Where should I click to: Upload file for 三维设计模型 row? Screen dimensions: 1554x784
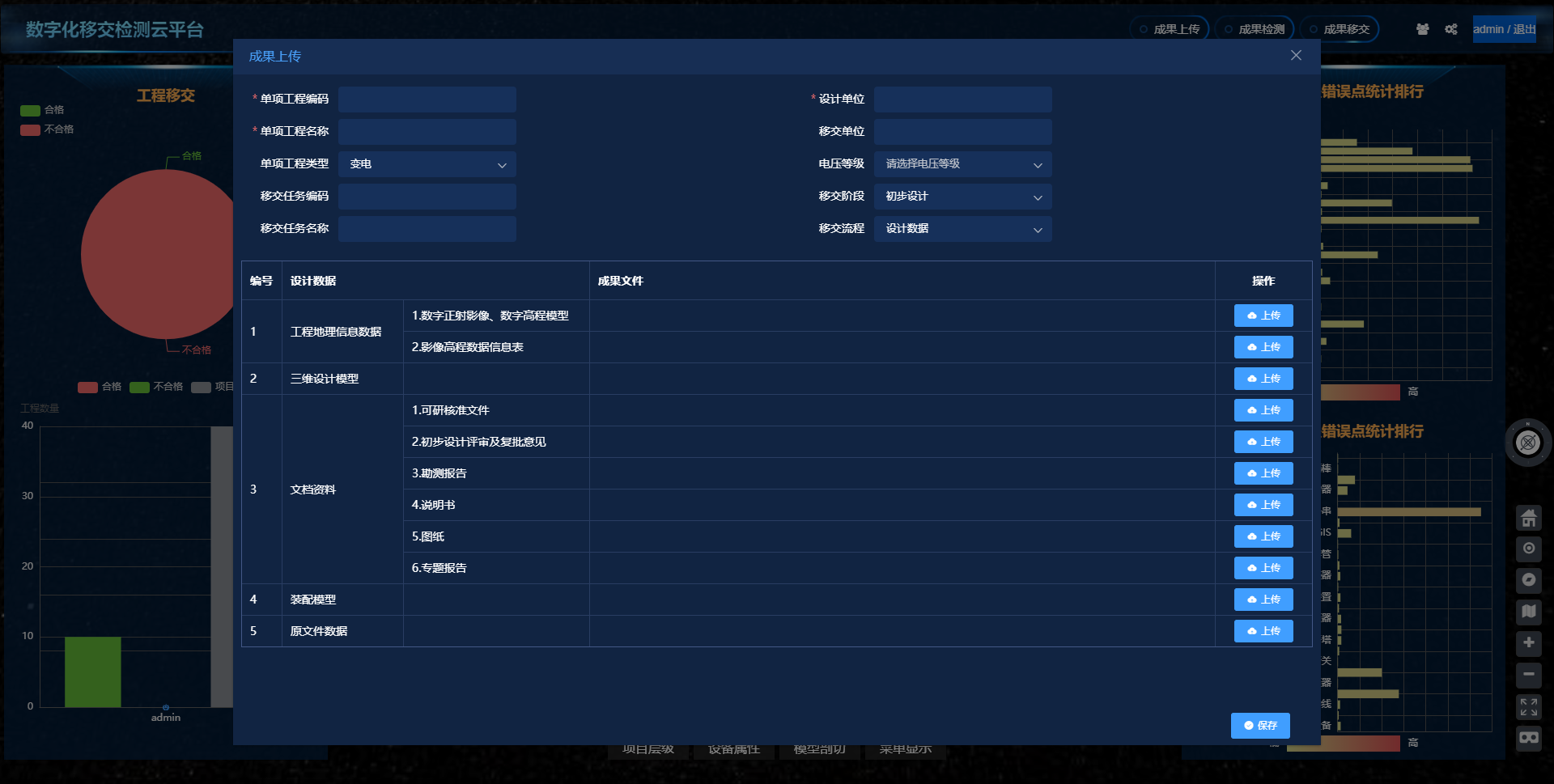click(1263, 379)
